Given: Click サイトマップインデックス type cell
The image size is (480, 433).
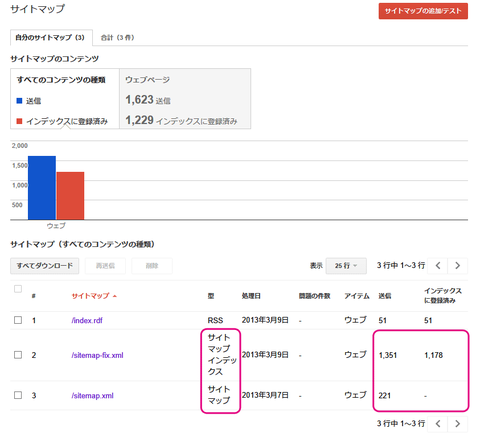Looking at the screenshot, I should click(222, 355).
